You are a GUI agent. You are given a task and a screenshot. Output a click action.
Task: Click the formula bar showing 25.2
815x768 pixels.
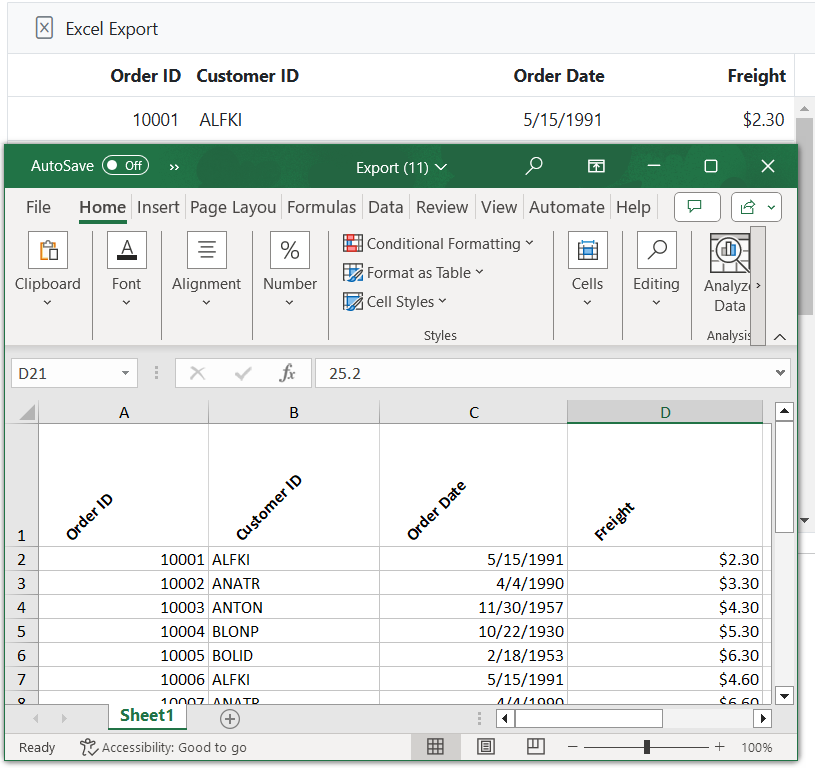coord(540,373)
